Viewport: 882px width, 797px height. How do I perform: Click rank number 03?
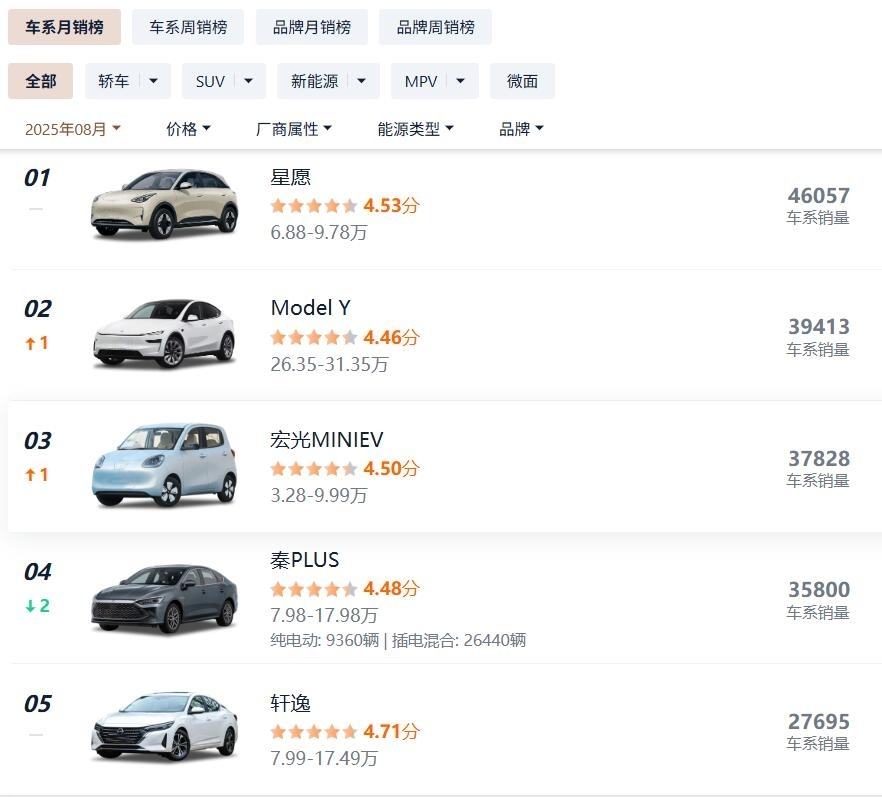click(x=38, y=440)
